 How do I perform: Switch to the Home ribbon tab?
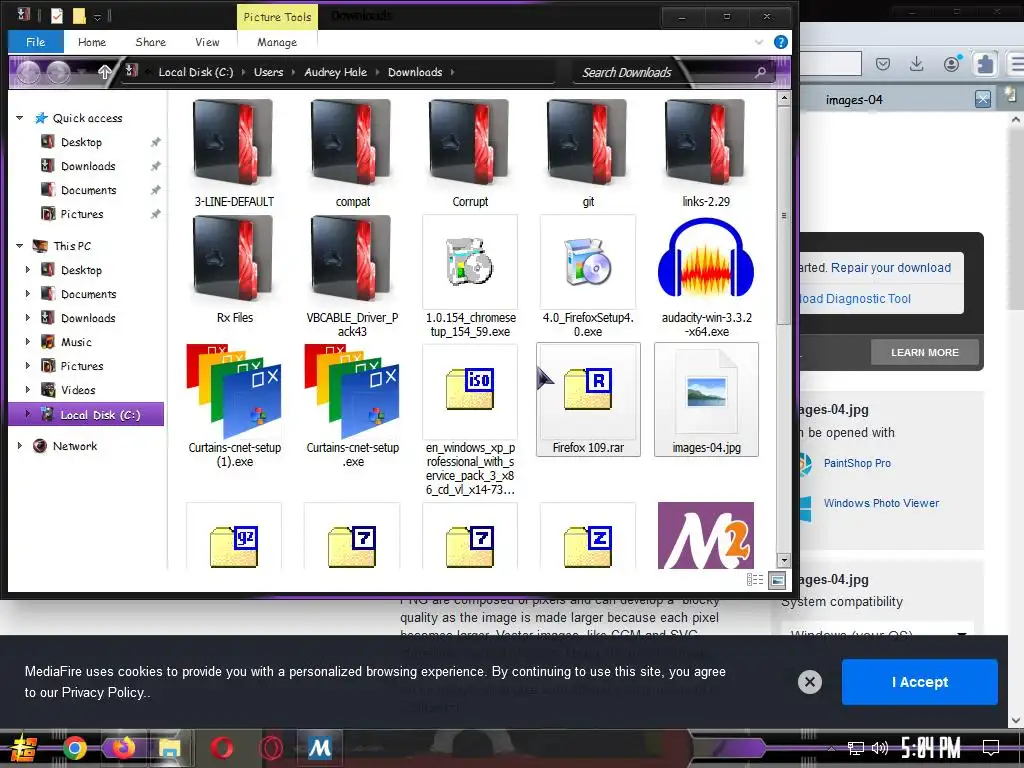pos(91,42)
